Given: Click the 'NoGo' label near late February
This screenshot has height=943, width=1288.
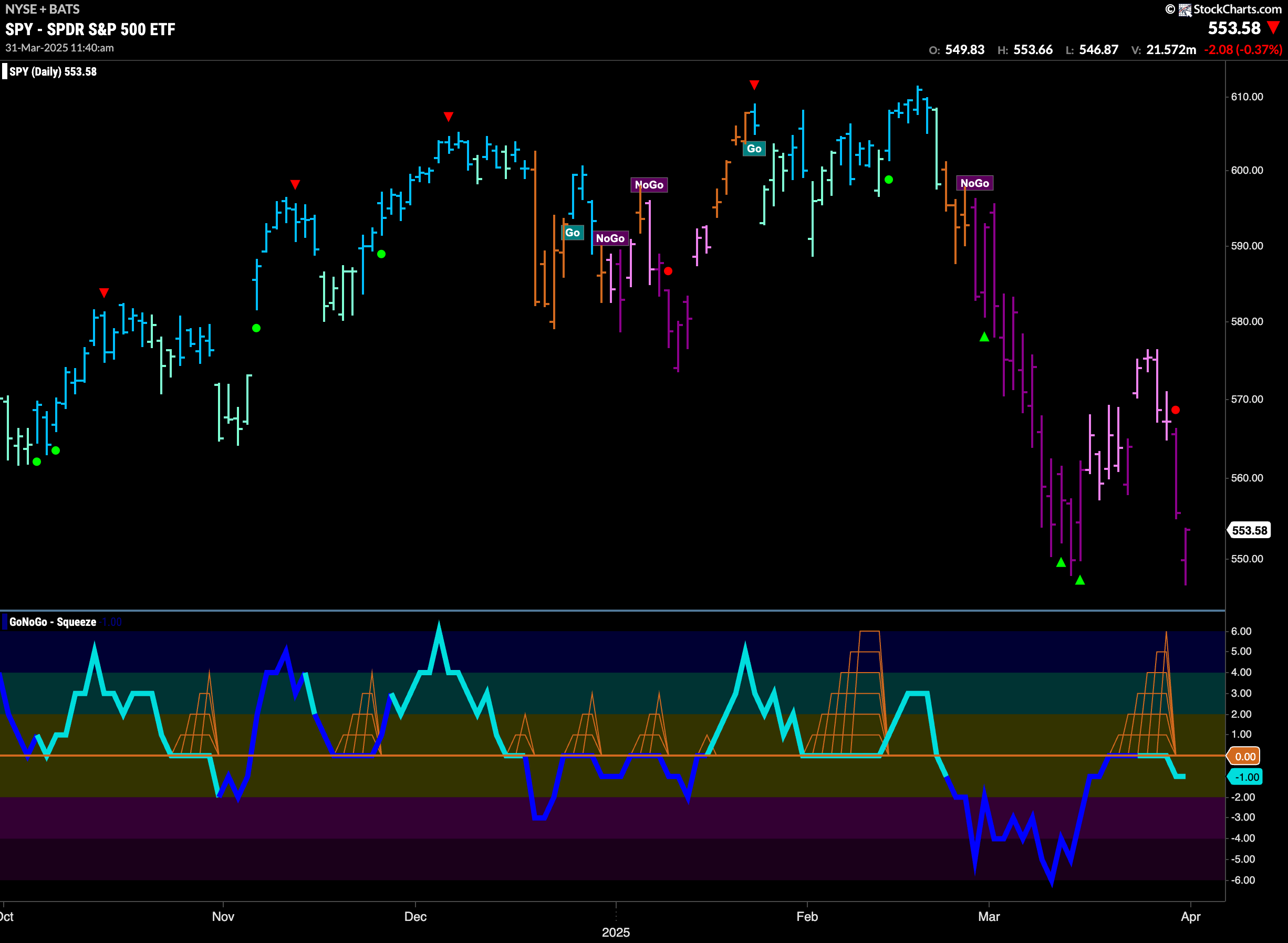Looking at the screenshot, I should 974,183.
